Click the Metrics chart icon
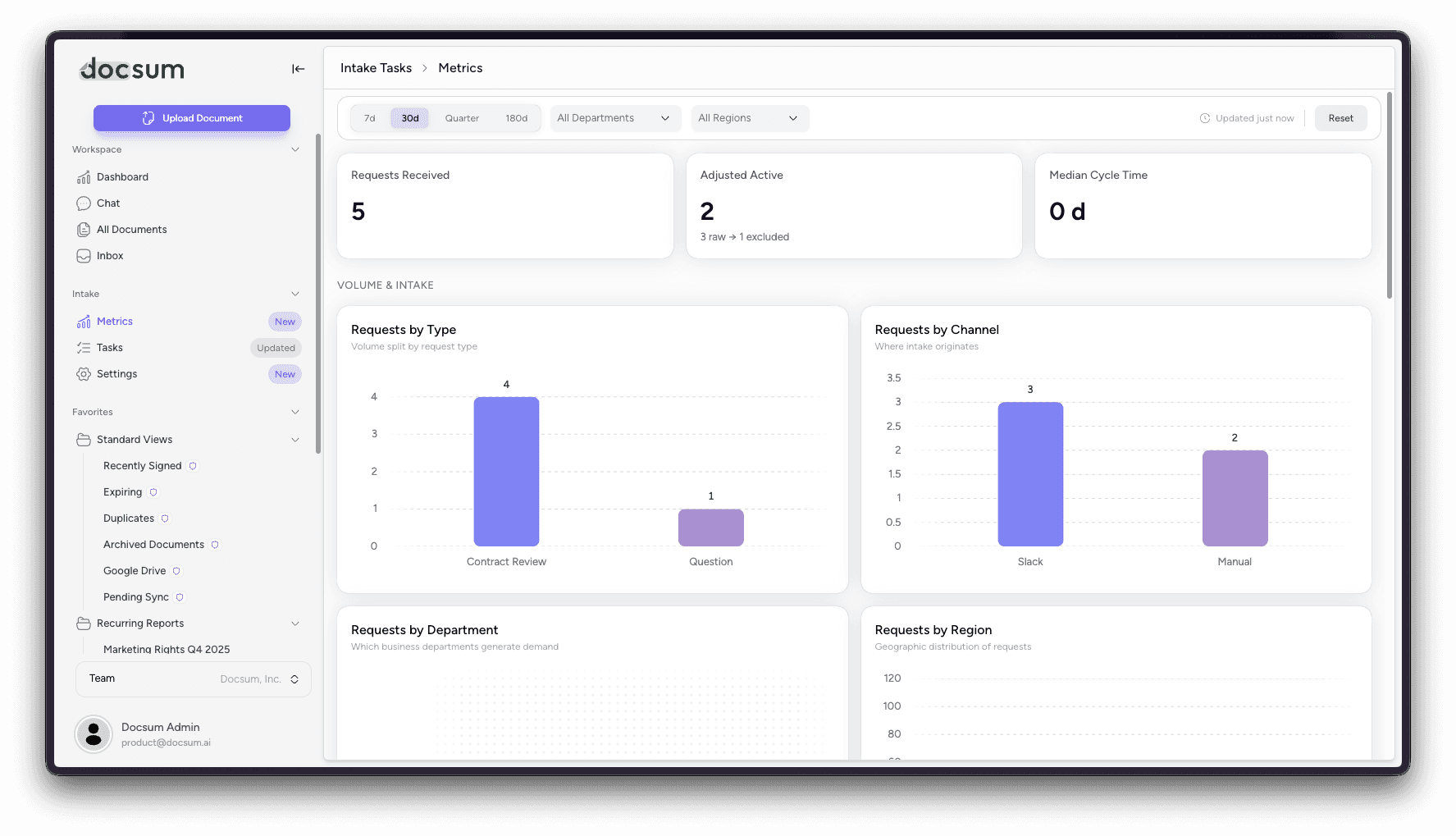 pyautogui.click(x=84, y=322)
